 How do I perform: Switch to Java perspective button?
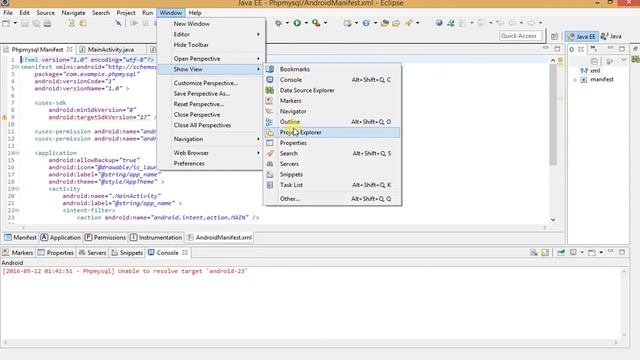point(611,36)
